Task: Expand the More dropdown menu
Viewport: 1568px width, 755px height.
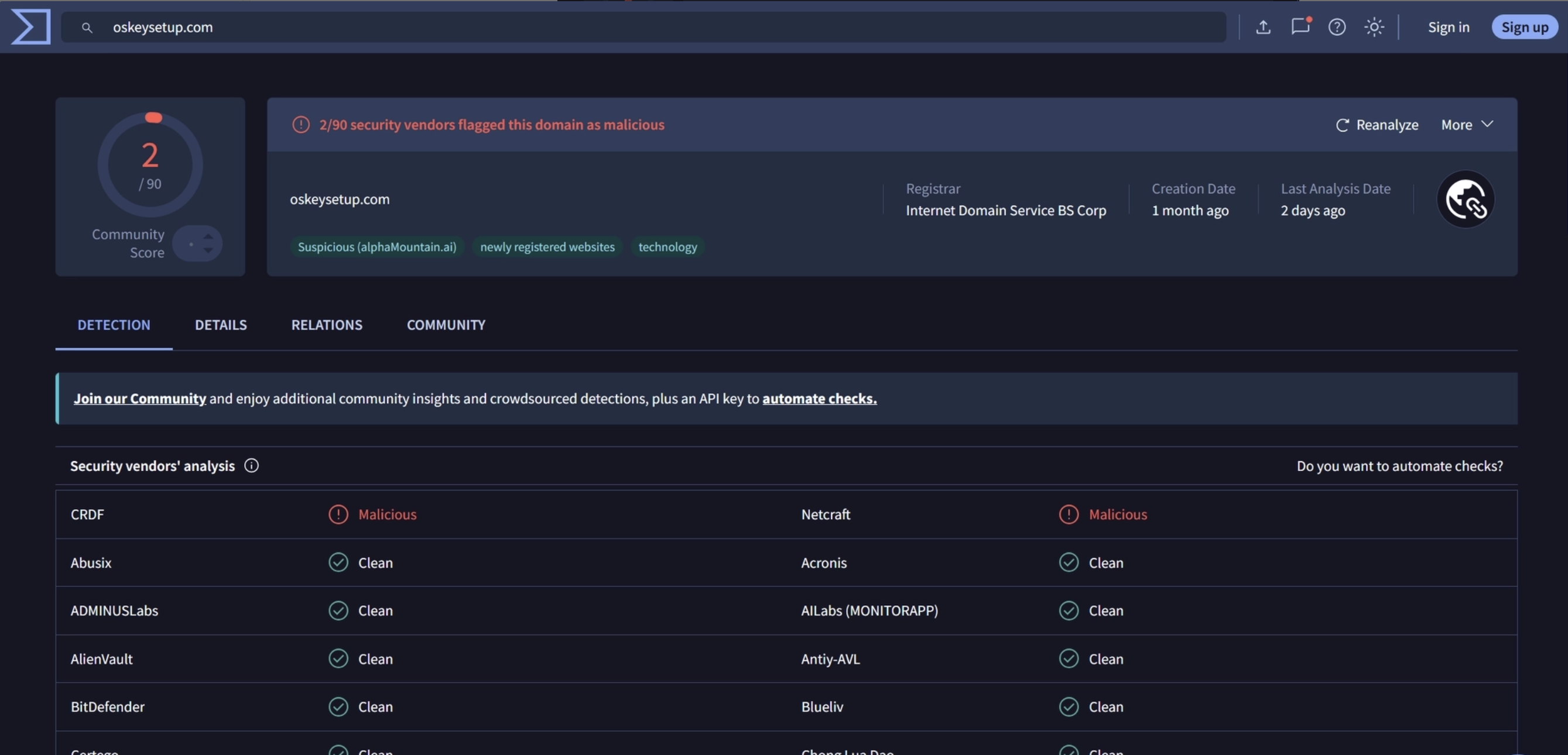Action: 1467,125
